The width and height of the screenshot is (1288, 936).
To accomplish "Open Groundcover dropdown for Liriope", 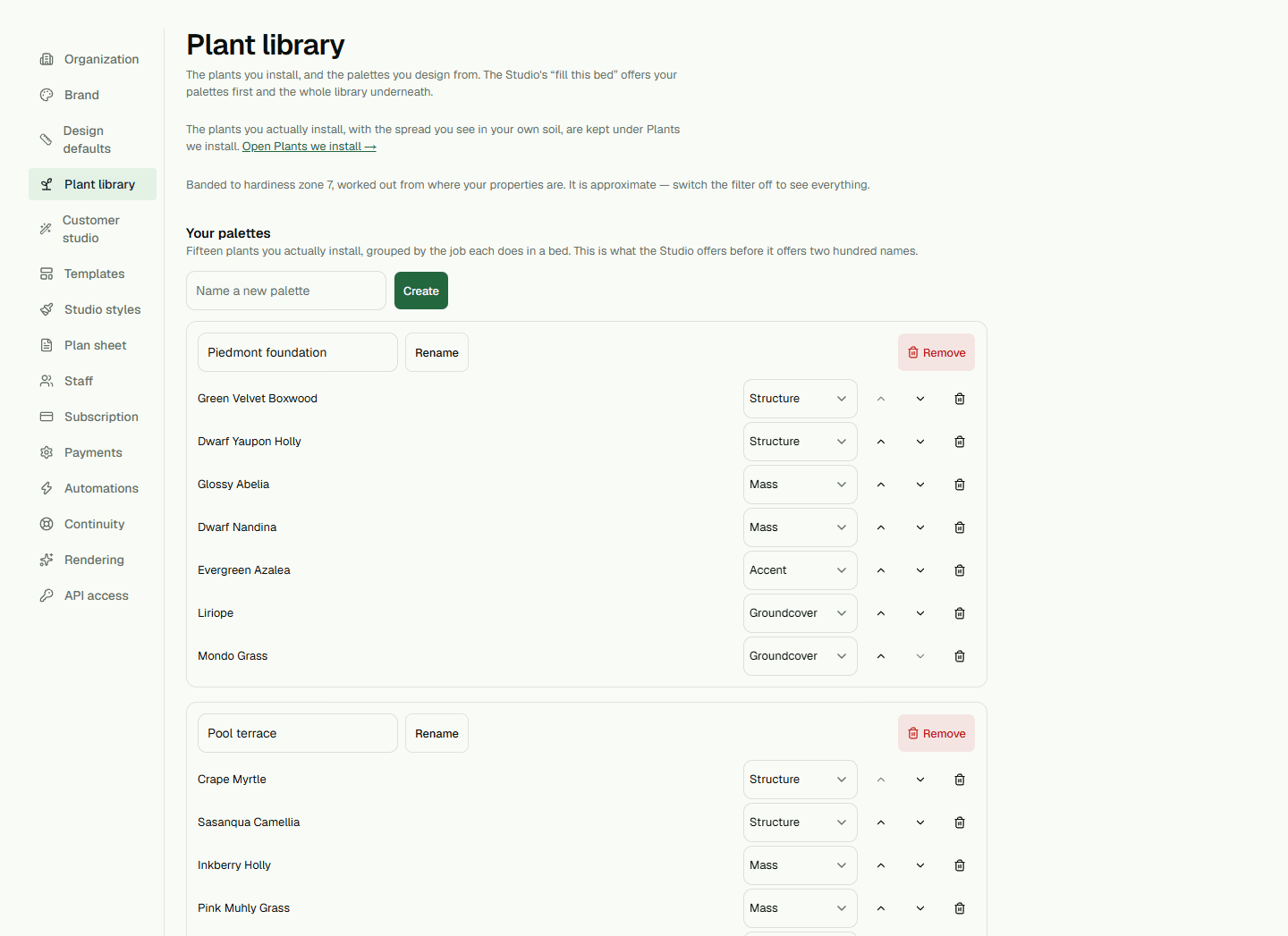I will (801, 613).
